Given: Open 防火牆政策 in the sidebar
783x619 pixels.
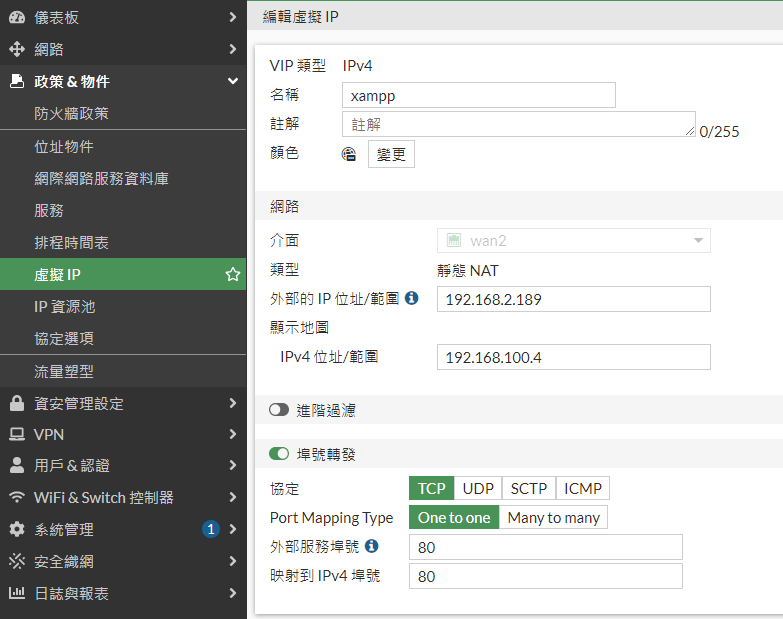Looking at the screenshot, I should coord(72,114).
